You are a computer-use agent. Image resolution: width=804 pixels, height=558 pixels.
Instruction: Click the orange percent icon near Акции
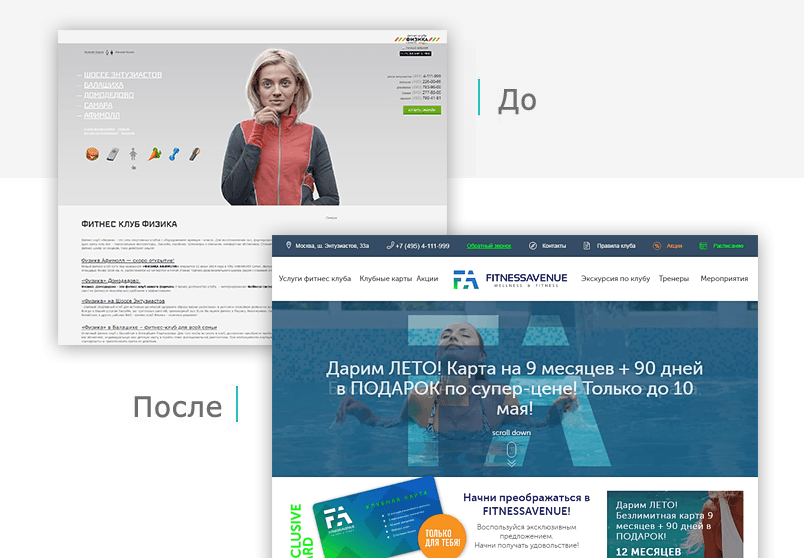(657, 246)
